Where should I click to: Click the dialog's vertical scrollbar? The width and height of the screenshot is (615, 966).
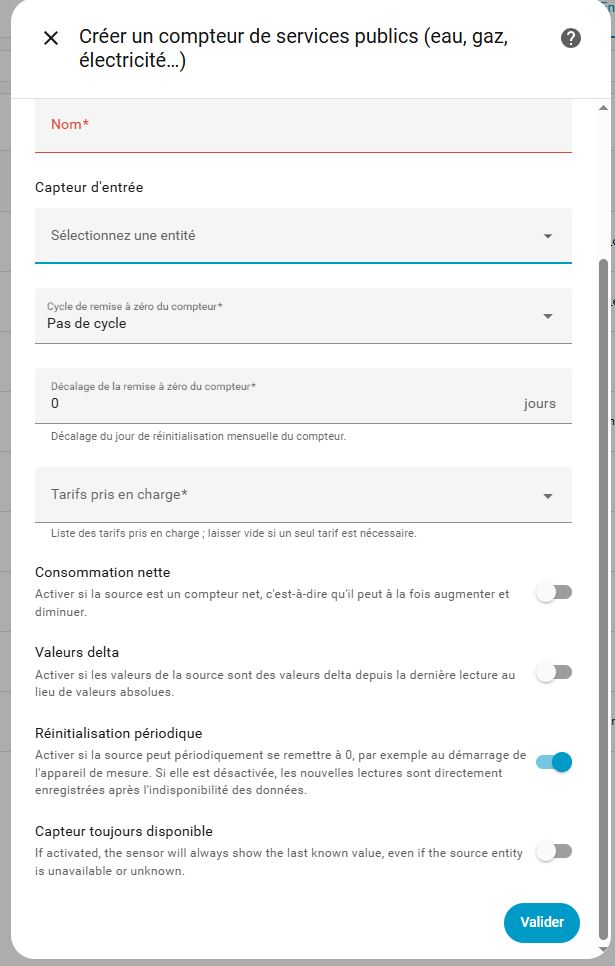[x=602, y=600]
